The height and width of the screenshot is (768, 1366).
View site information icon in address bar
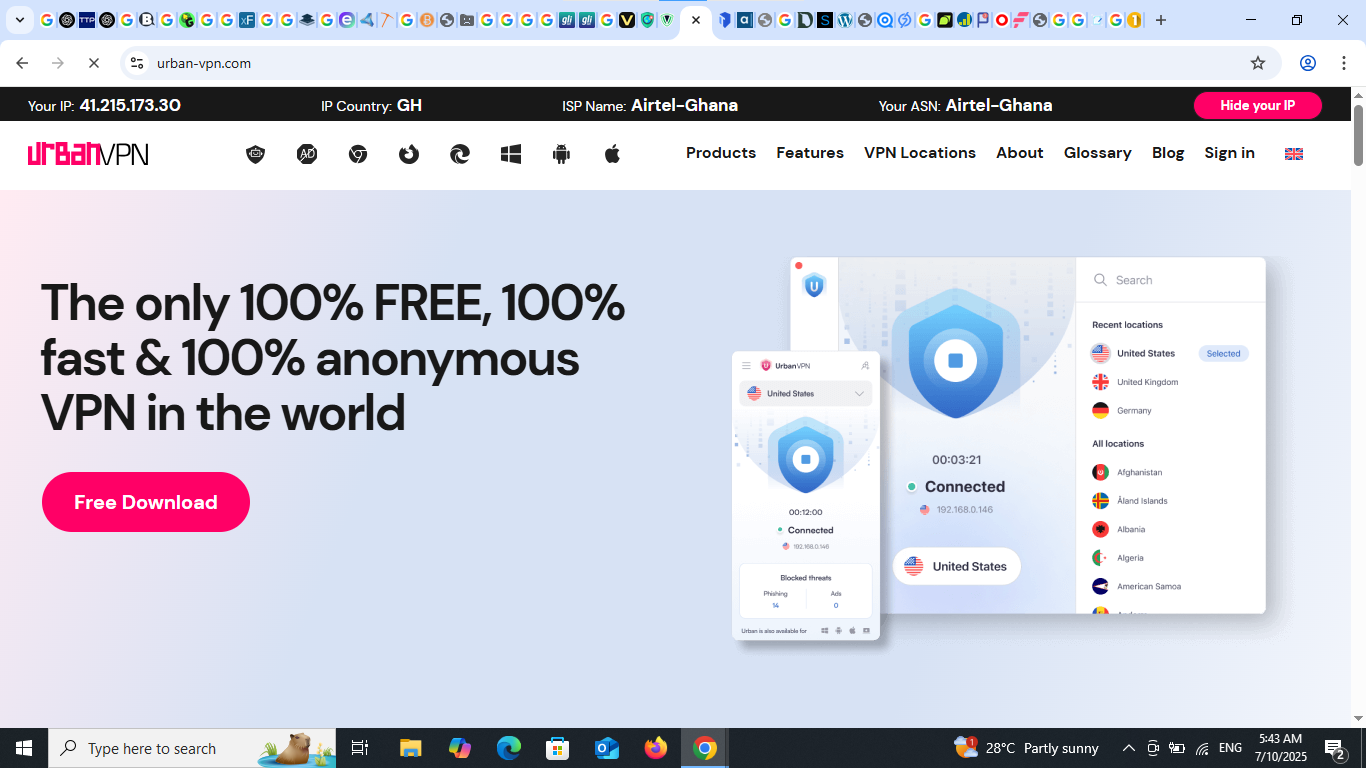pos(137,63)
